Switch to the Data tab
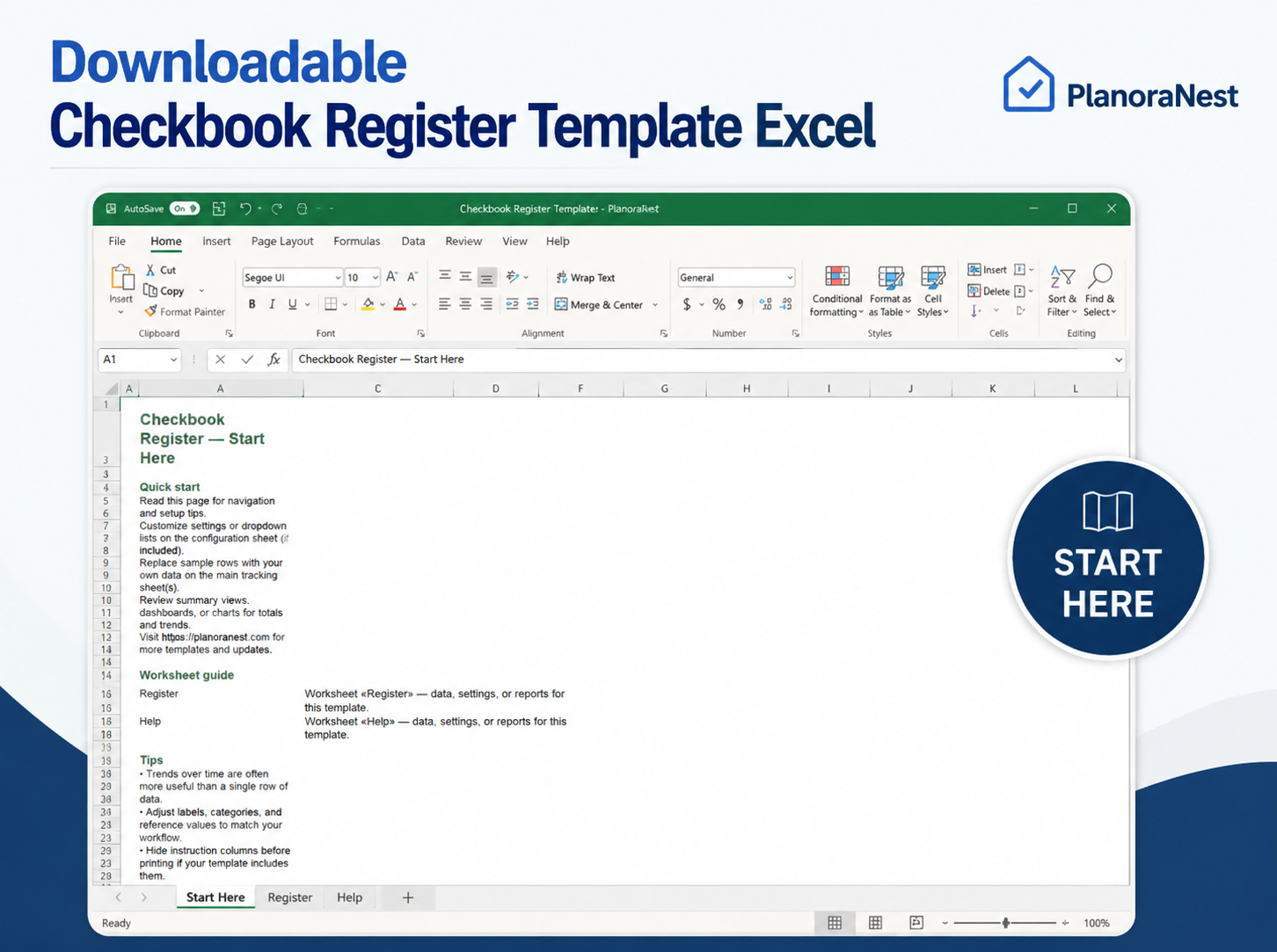 click(413, 241)
